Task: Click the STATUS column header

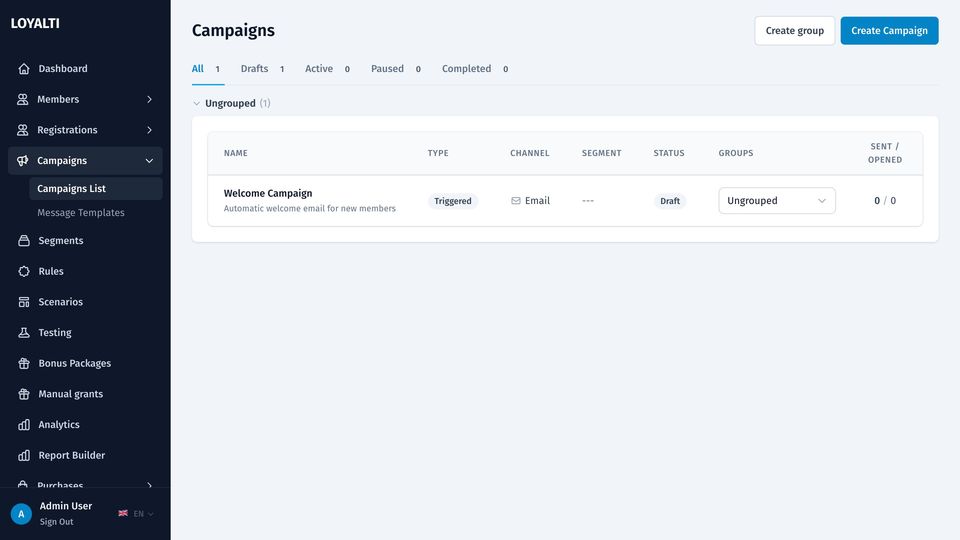Action: [x=669, y=153]
